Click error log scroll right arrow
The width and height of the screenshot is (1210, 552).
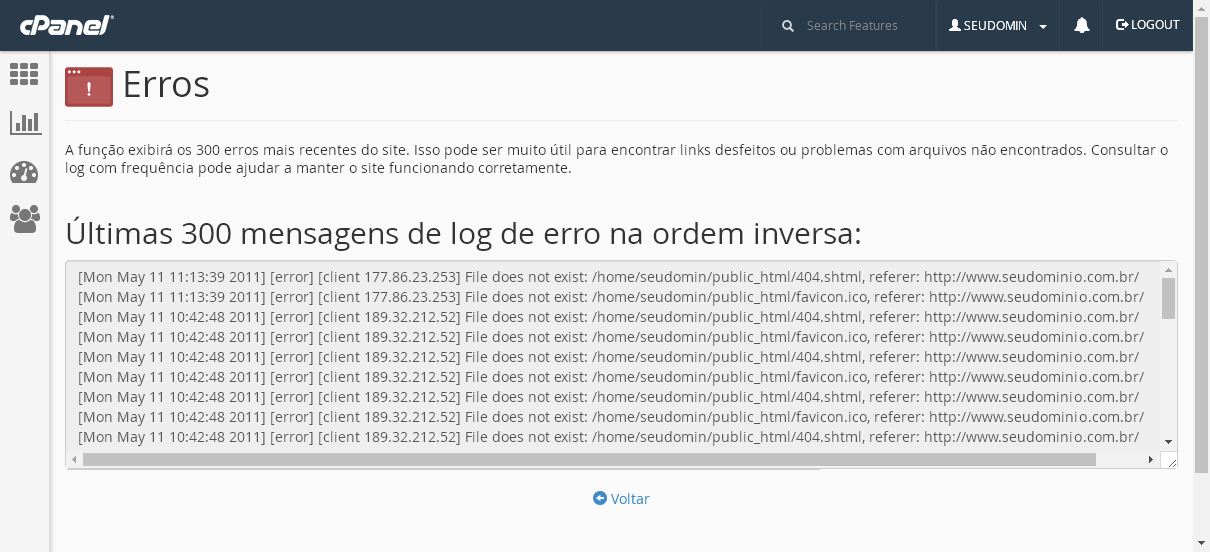(x=1151, y=460)
